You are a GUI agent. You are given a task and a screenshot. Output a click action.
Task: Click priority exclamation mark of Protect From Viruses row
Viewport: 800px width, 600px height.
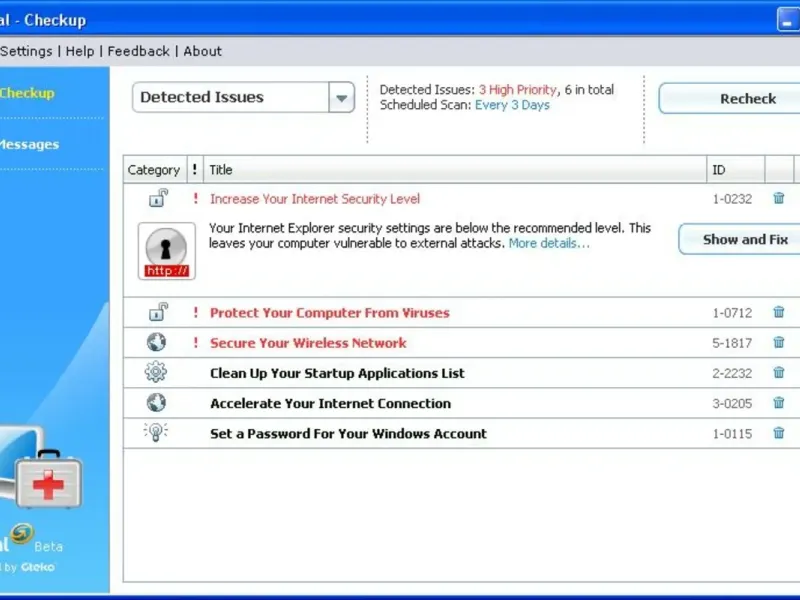195,312
